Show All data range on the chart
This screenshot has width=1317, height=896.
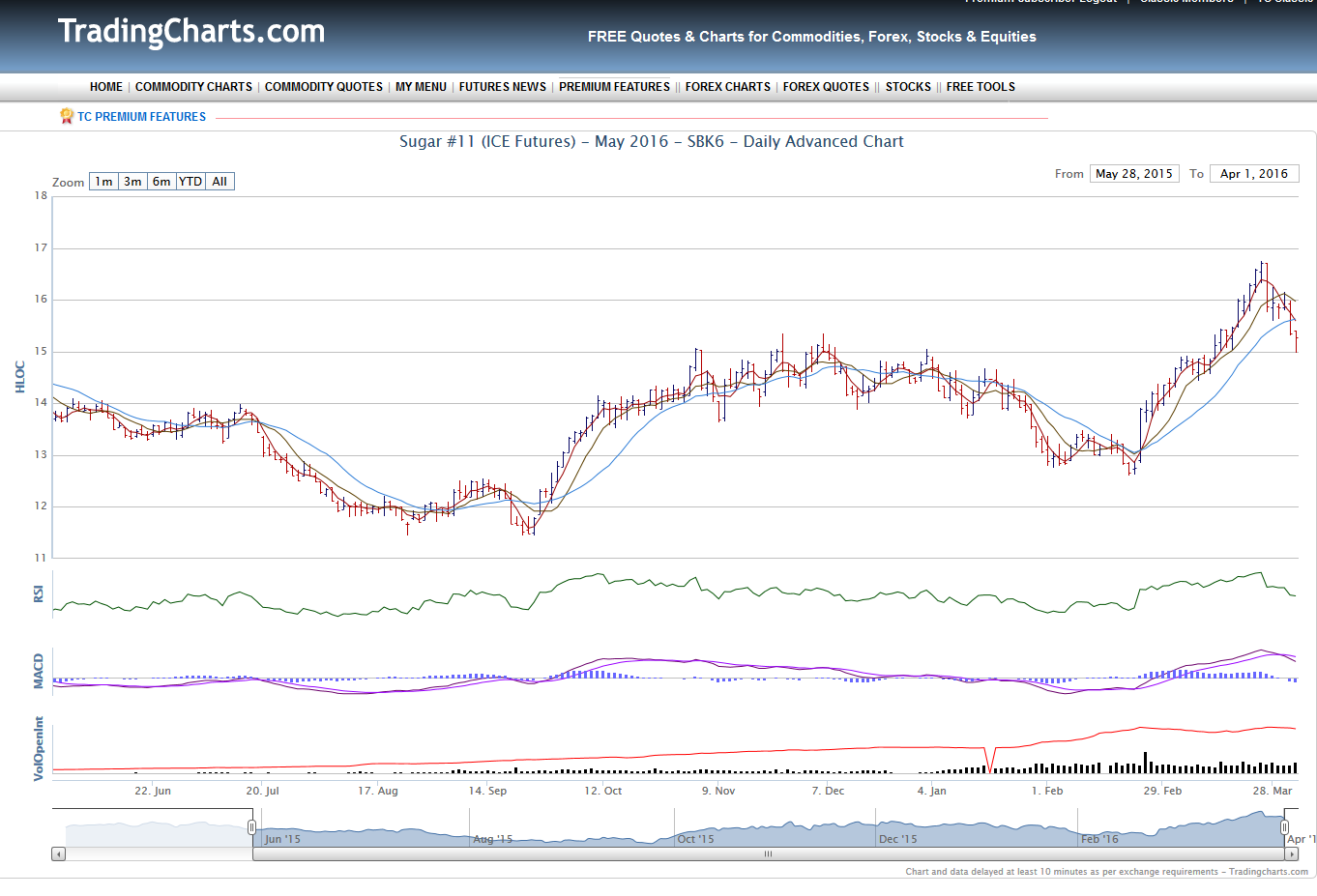219,182
